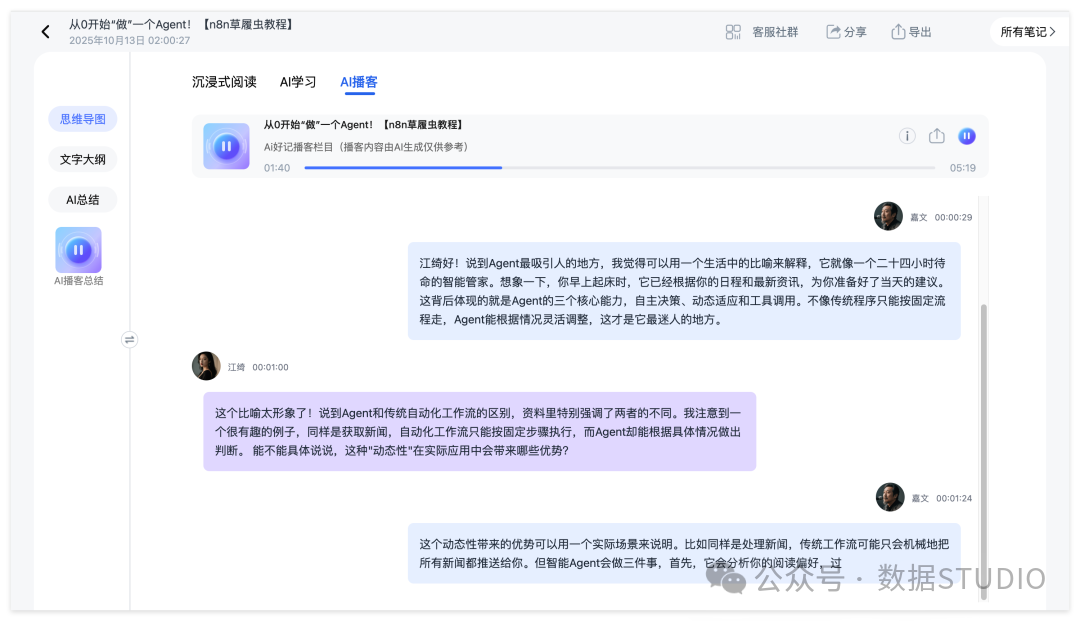
Task: Select the AI播客 tab
Action: 359,82
